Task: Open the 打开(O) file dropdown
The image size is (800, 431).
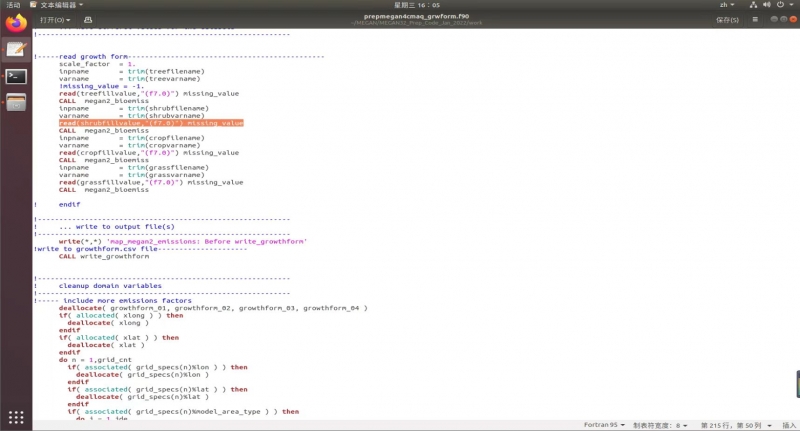Action: pyautogui.click(x=55, y=19)
